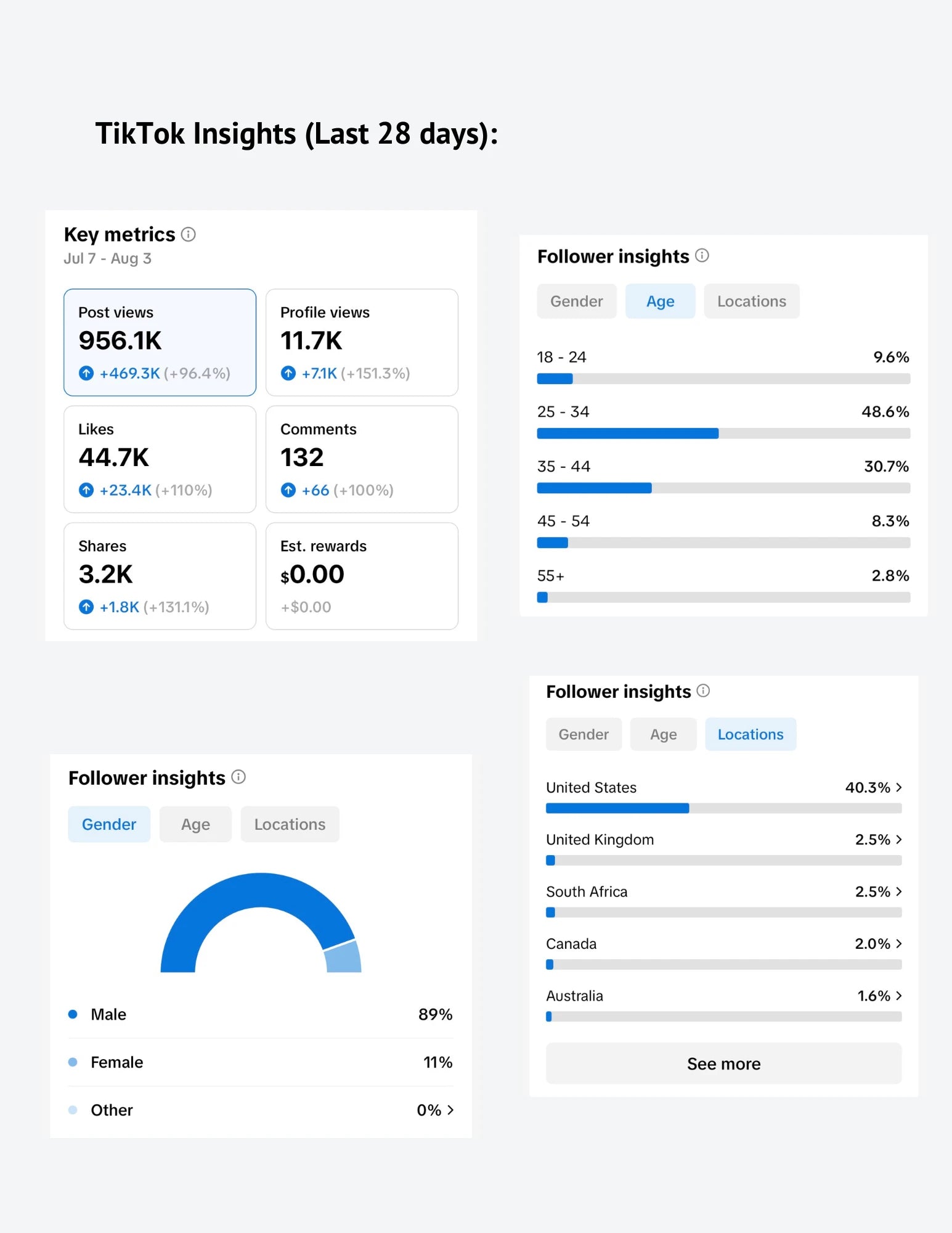Screen dimensions: 952x1233
Task: Select the Post views metric card
Action: tap(160, 342)
